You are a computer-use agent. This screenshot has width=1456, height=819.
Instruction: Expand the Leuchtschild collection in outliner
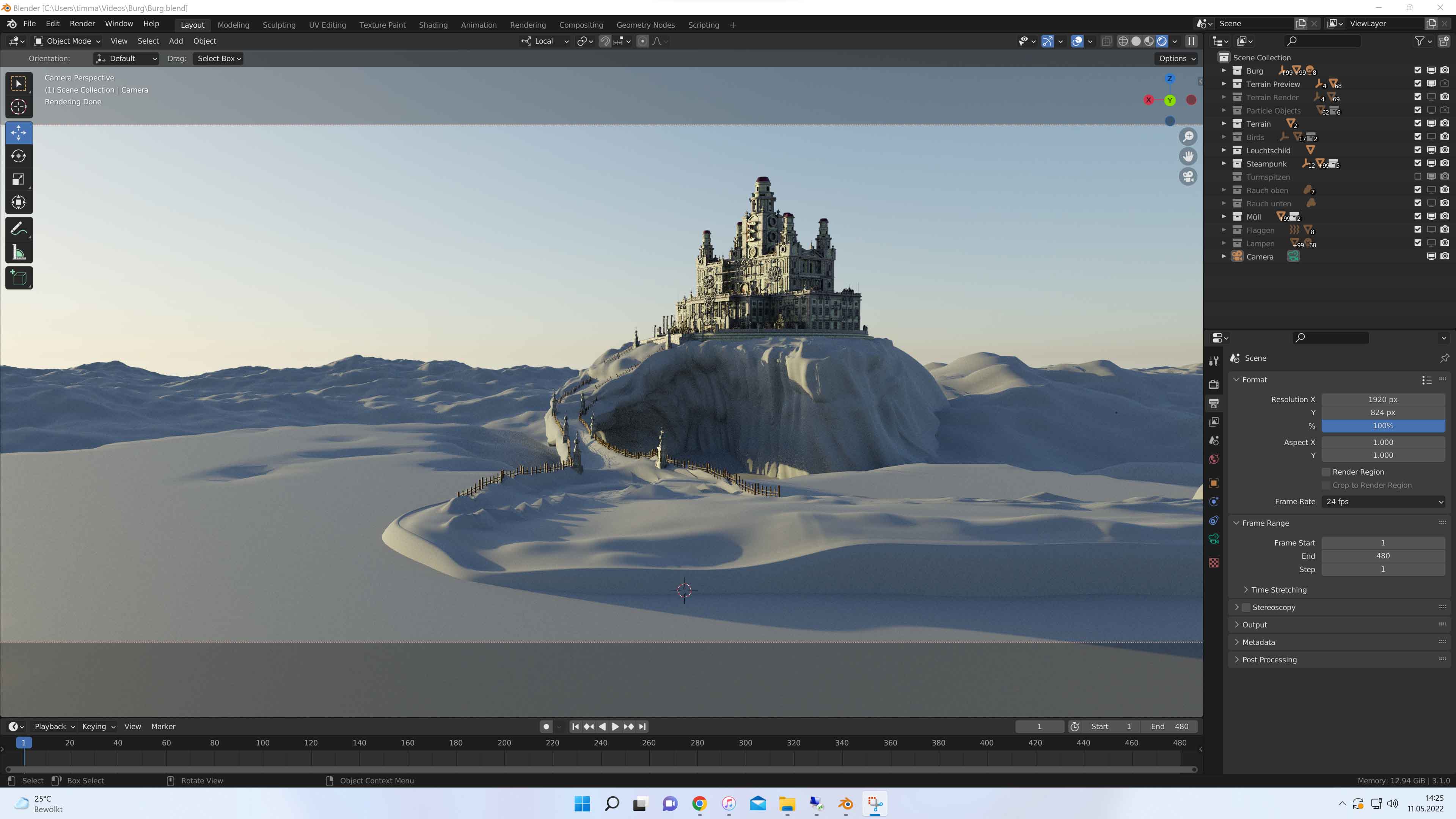click(1224, 150)
